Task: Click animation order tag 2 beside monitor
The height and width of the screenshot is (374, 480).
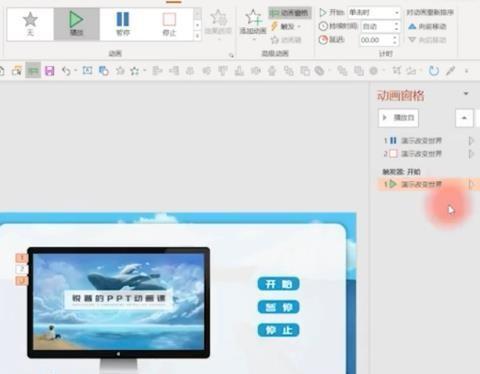Action: click(x=22, y=269)
